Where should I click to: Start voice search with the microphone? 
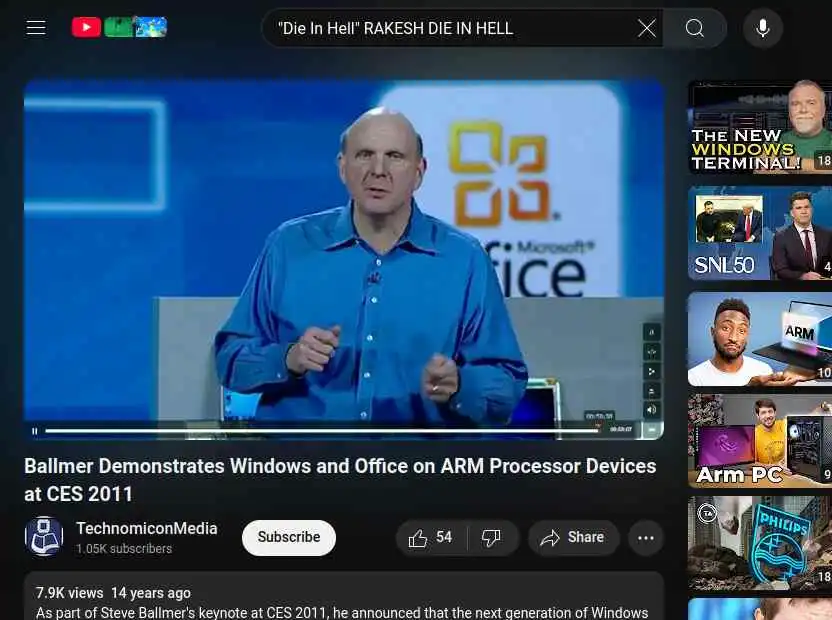pyautogui.click(x=762, y=28)
